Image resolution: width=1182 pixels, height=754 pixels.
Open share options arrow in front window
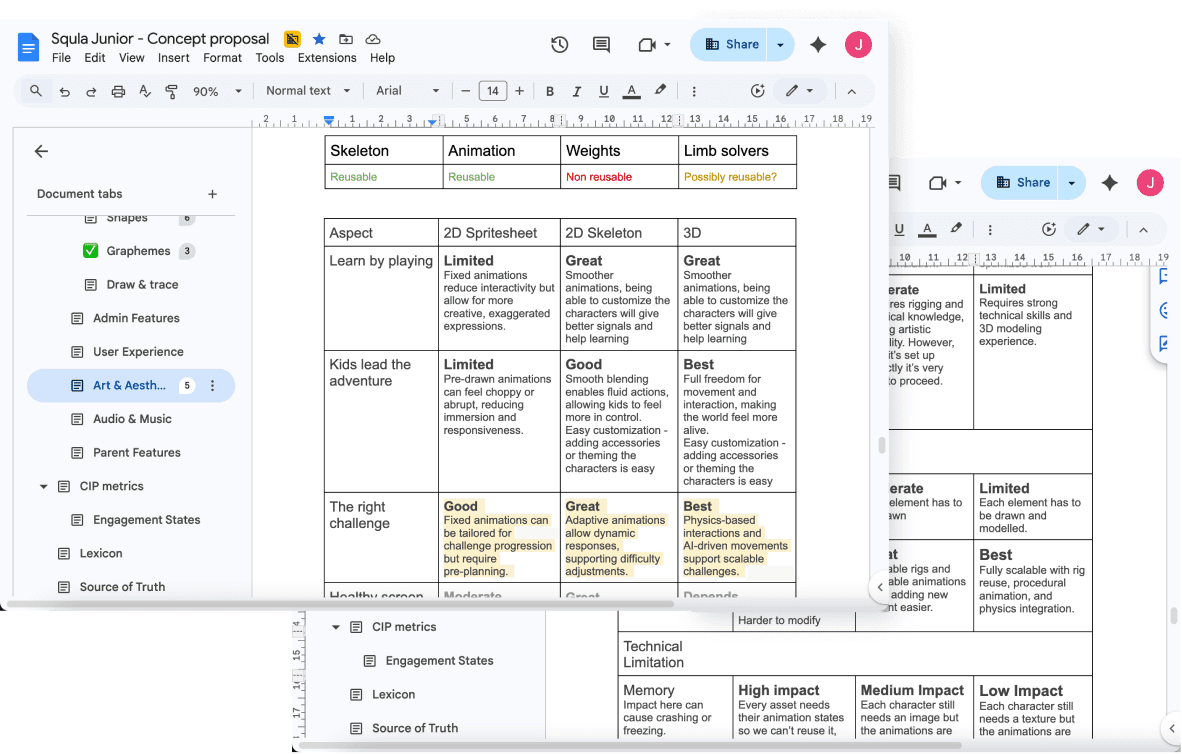coord(780,44)
